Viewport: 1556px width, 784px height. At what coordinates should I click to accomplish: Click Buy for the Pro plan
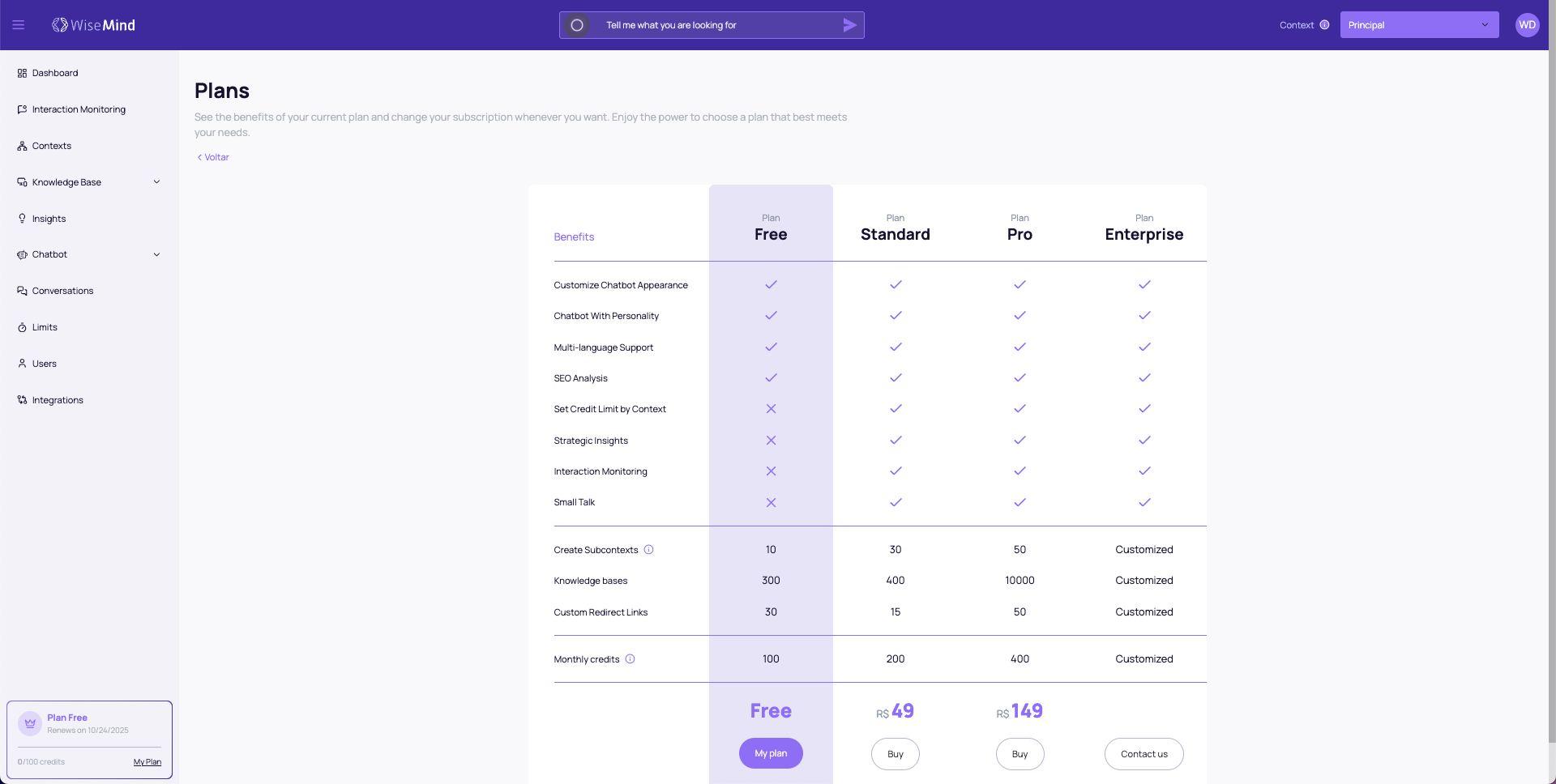tap(1020, 754)
